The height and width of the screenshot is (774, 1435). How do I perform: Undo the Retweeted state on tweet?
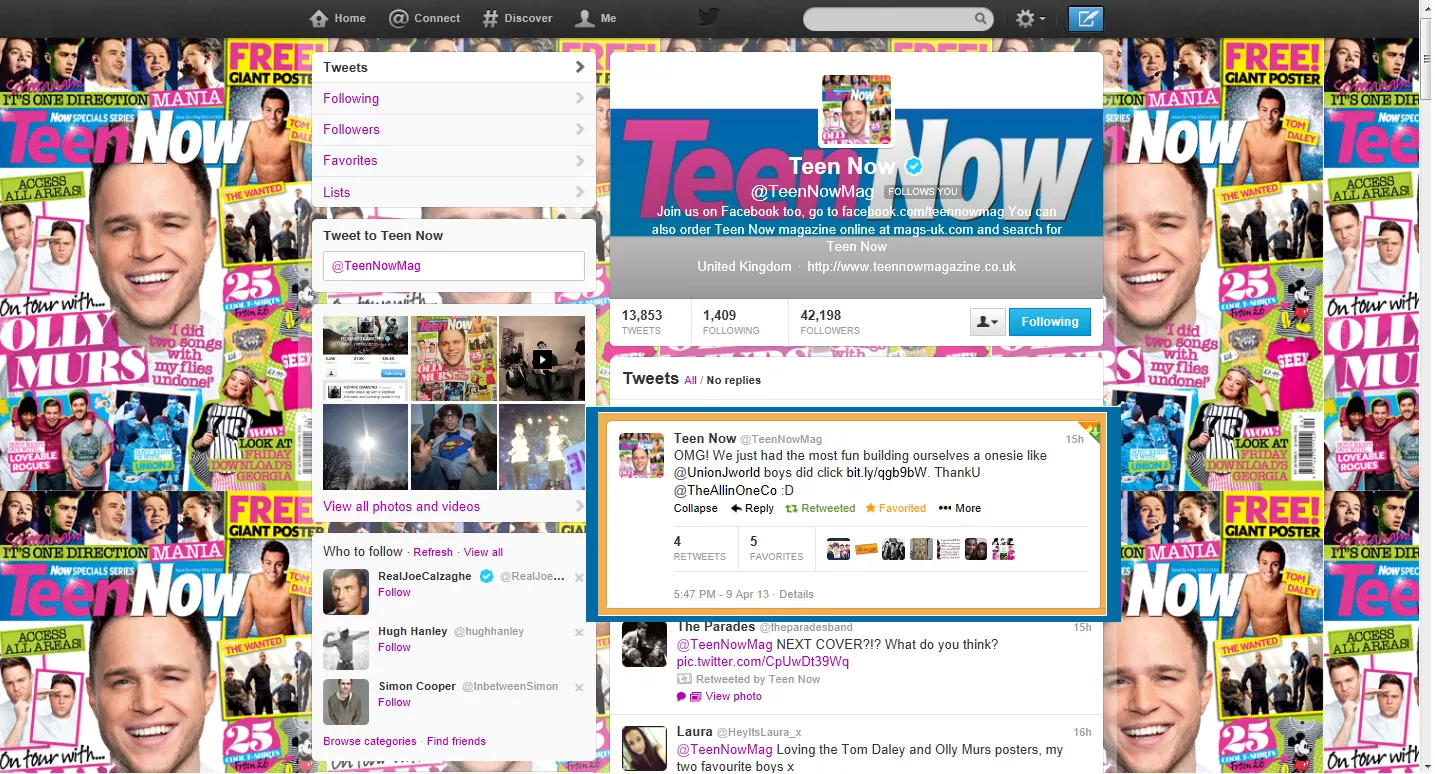click(820, 508)
